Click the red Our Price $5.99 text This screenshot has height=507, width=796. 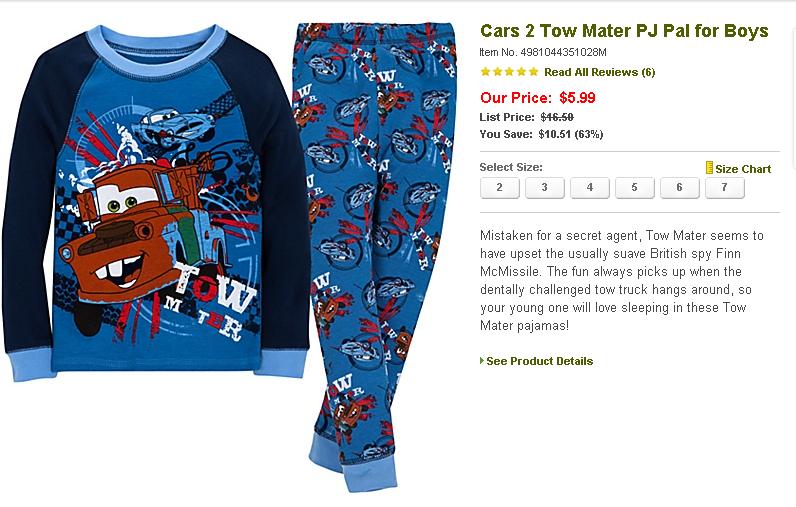538,97
